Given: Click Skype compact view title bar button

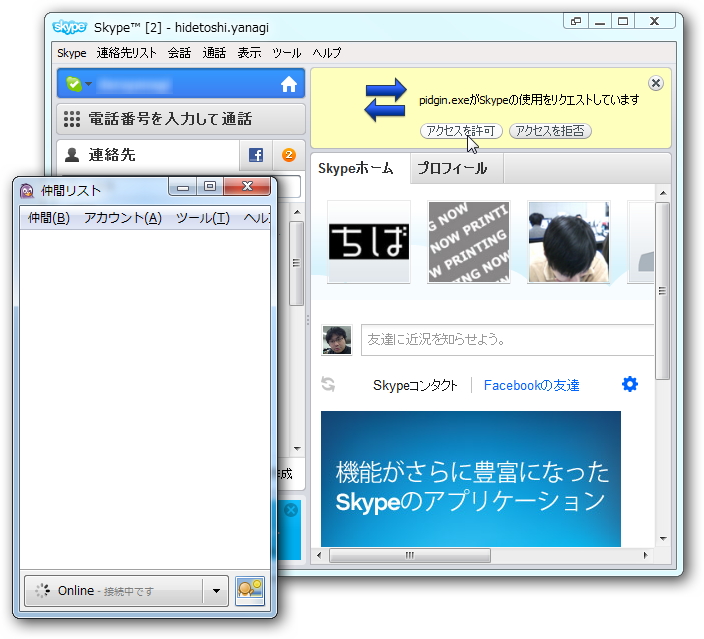Looking at the screenshot, I should coord(576,21).
